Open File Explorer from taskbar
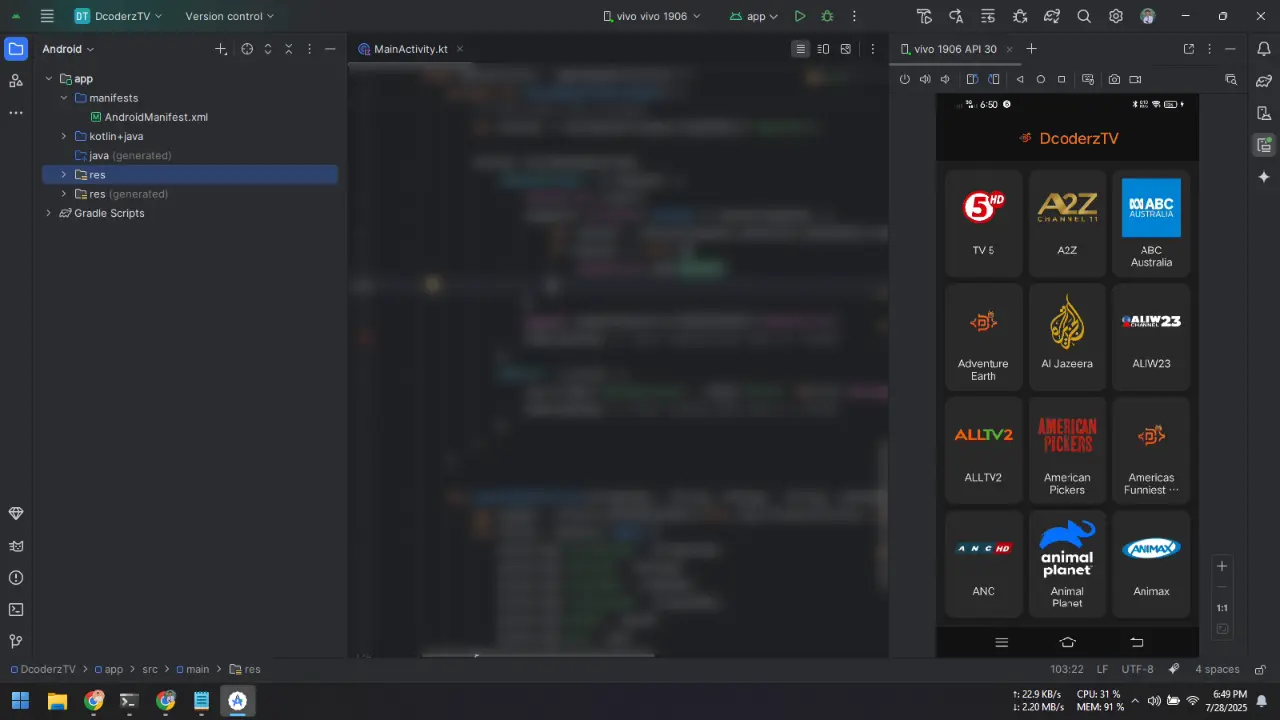Image resolution: width=1280 pixels, height=720 pixels. (57, 701)
